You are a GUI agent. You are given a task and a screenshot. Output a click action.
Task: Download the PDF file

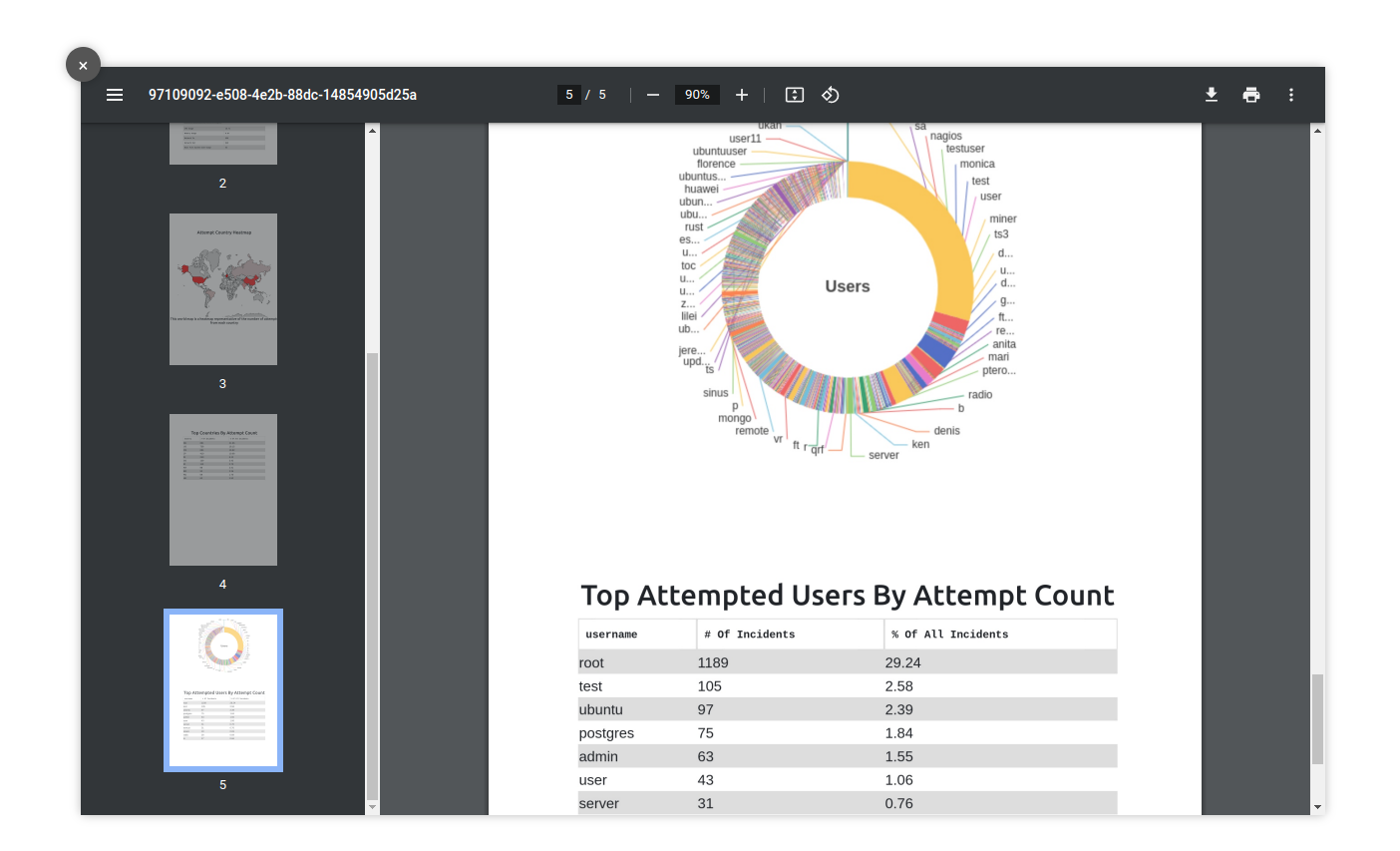[x=1212, y=95]
